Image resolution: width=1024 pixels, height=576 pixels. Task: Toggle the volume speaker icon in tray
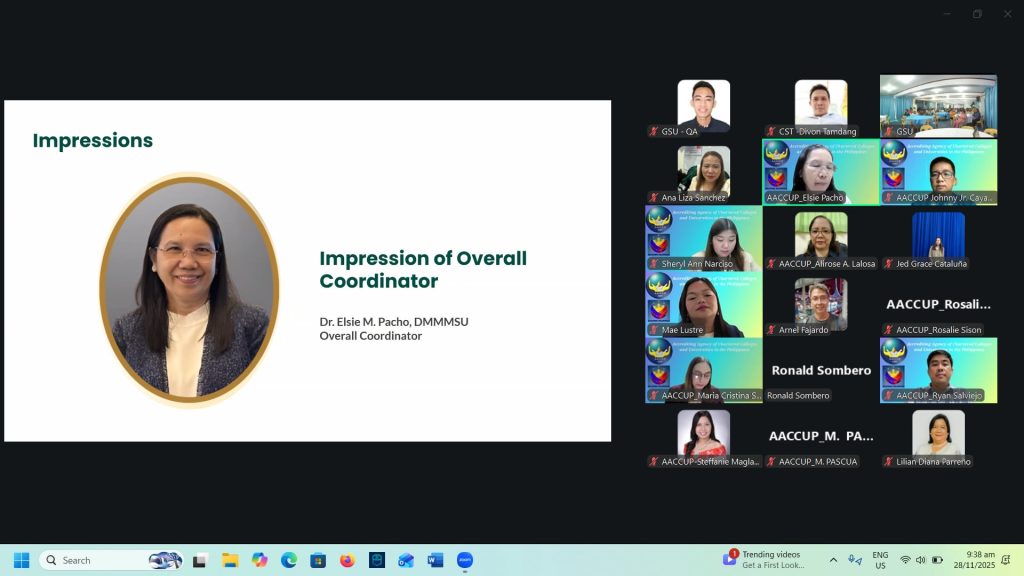point(920,560)
